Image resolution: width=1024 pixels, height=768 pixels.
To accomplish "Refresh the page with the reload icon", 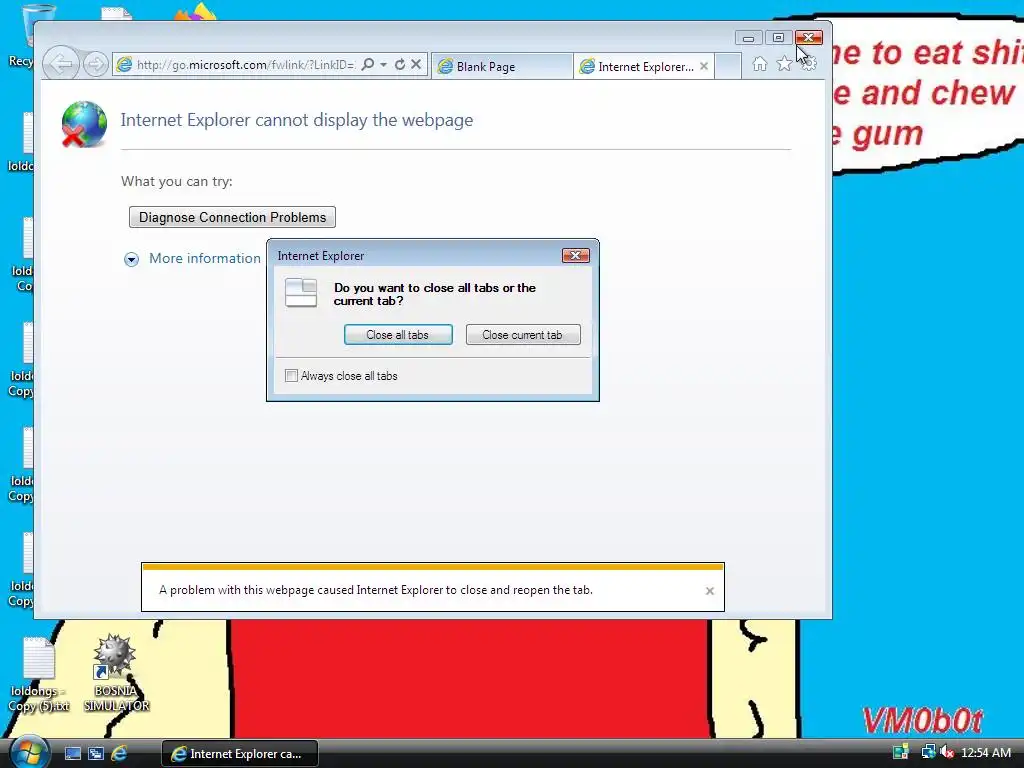I will [400, 64].
